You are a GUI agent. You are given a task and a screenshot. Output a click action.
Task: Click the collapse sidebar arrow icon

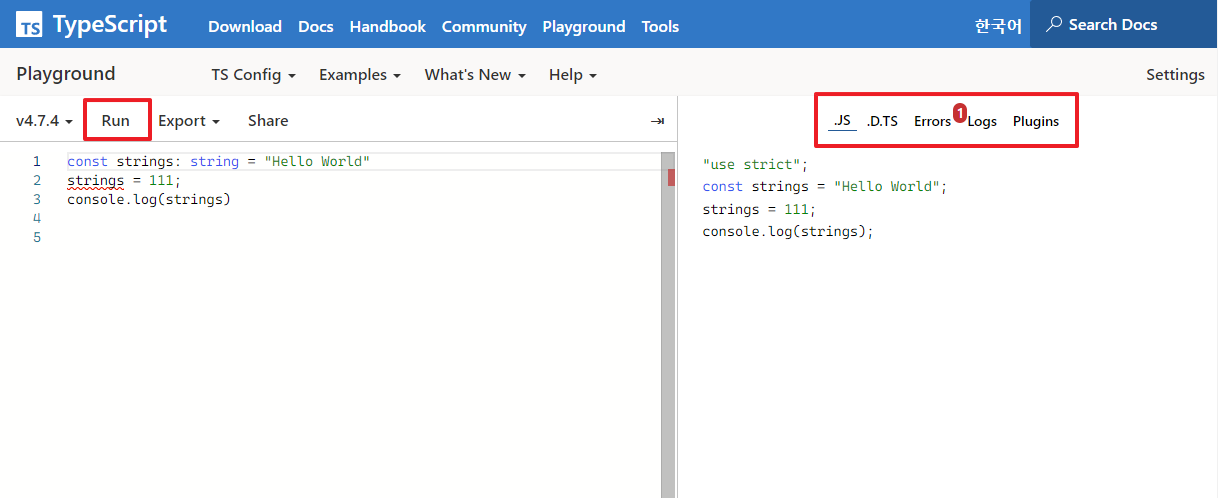click(657, 121)
